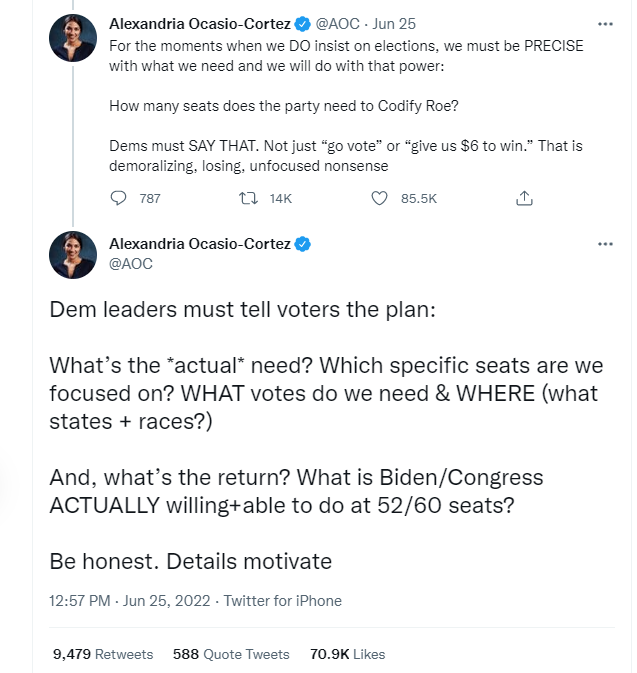This screenshot has height=673, width=637.
Task: Open author name on main tweet
Action: click(x=198, y=245)
